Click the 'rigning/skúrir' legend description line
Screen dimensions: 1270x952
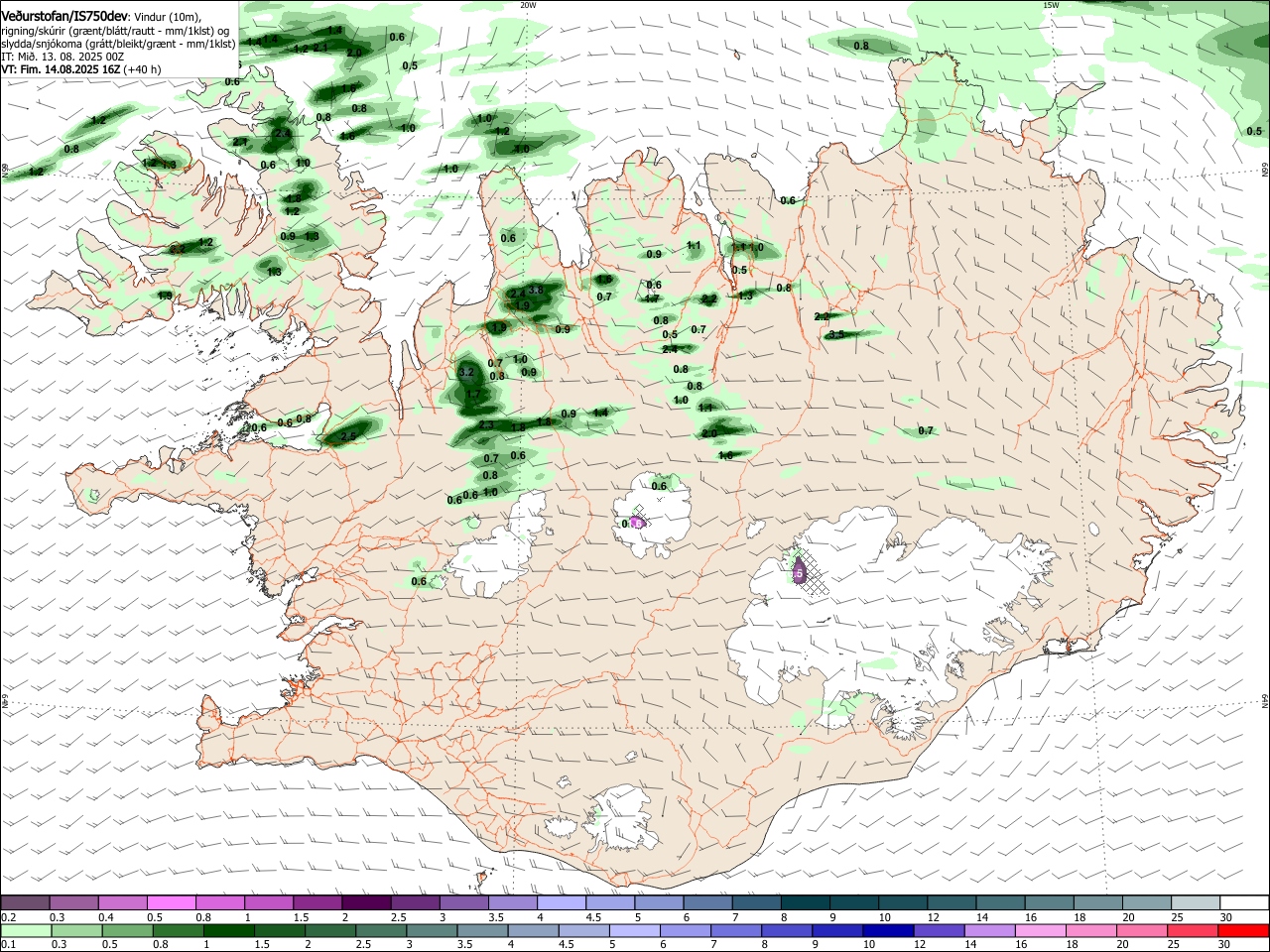click(116, 30)
